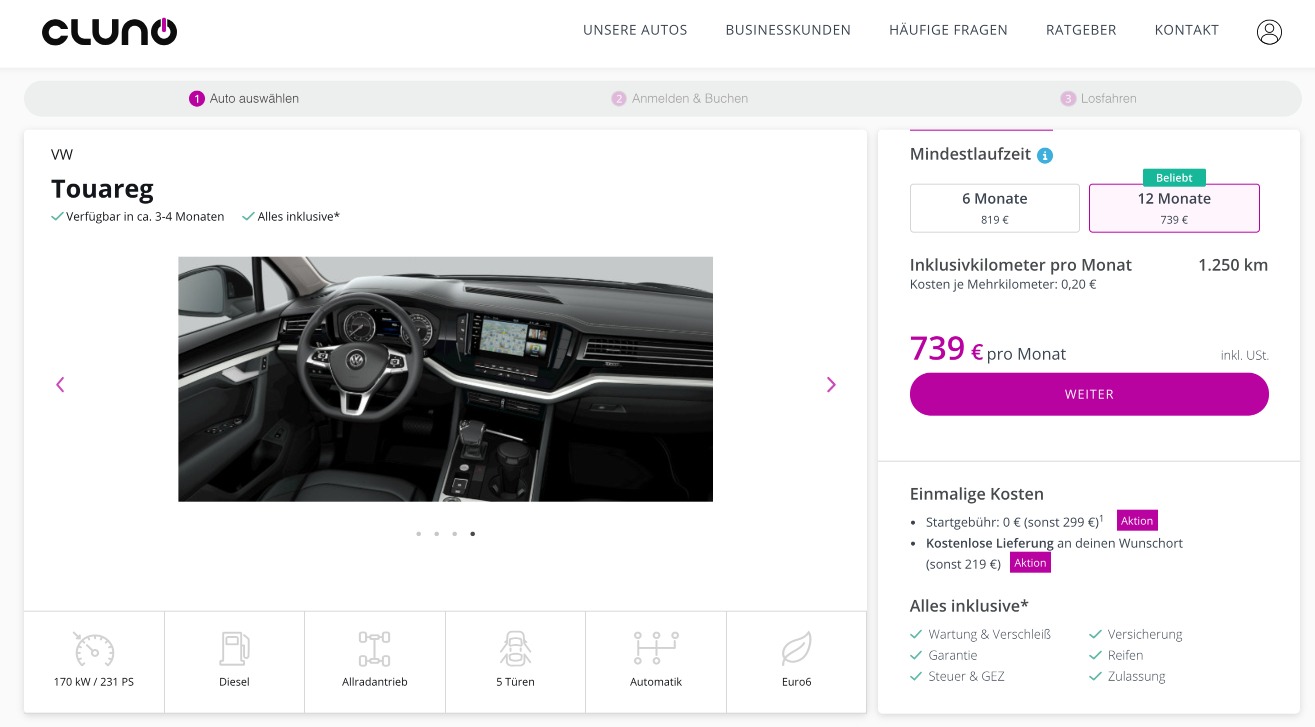Click the Allradantrieb drivetrain icon
Screen dimensions: 1315x727
pyautogui.click(x=375, y=649)
